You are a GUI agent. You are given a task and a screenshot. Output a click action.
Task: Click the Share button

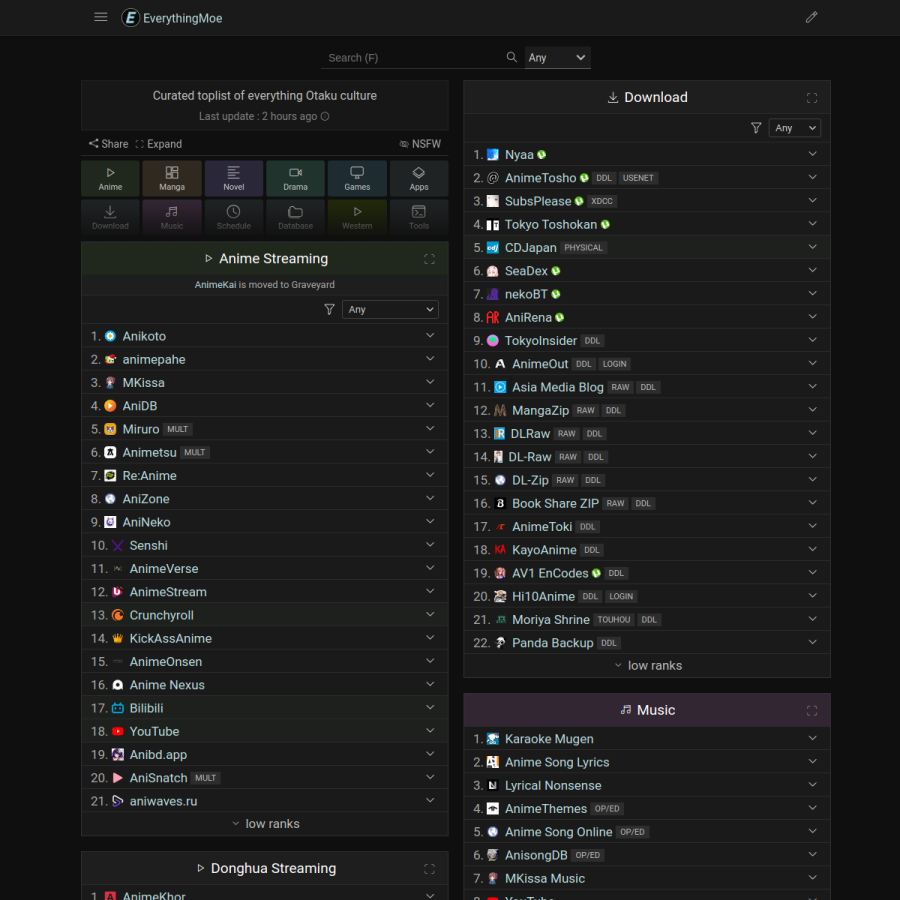pyautogui.click(x=108, y=143)
